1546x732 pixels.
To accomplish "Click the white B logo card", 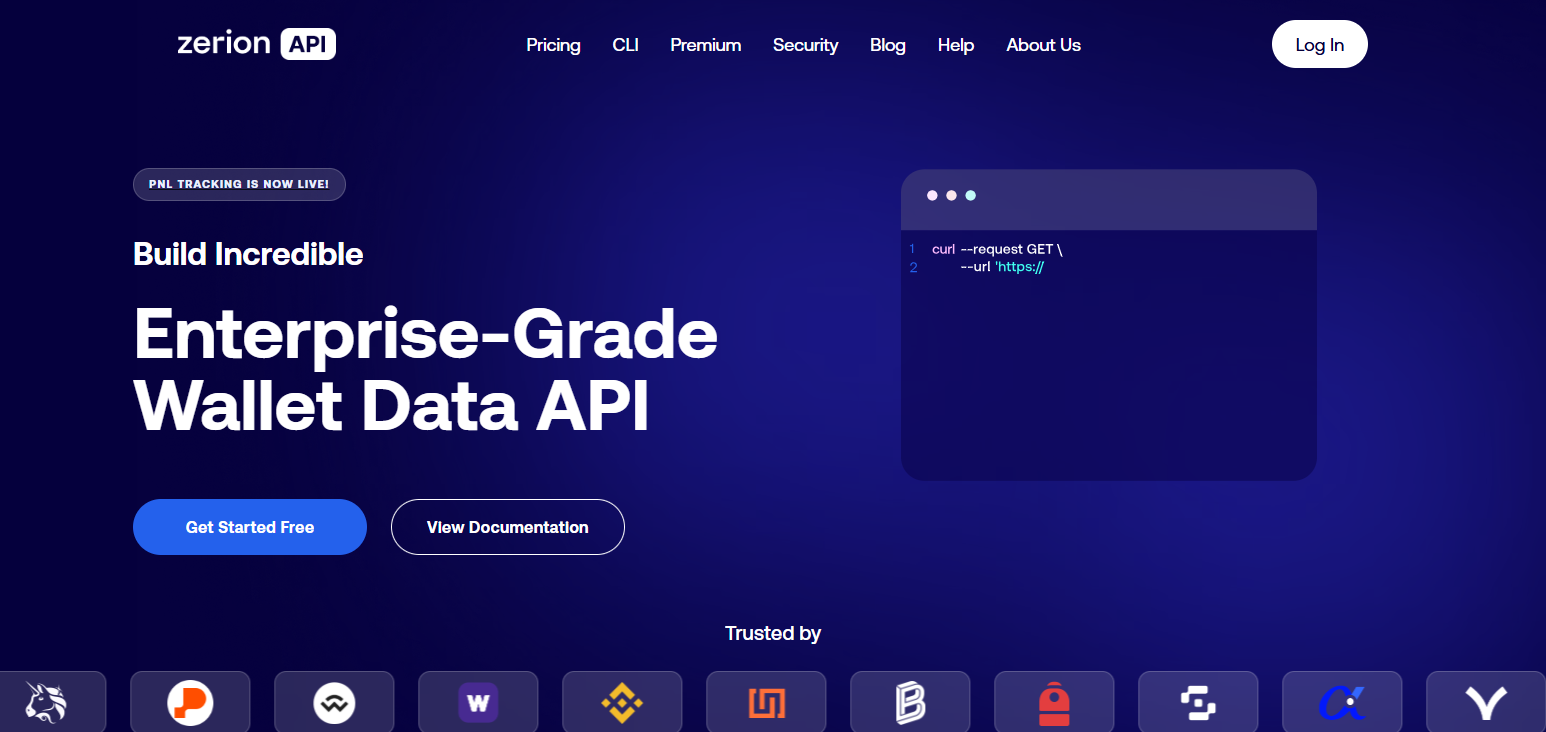I will coord(910,702).
